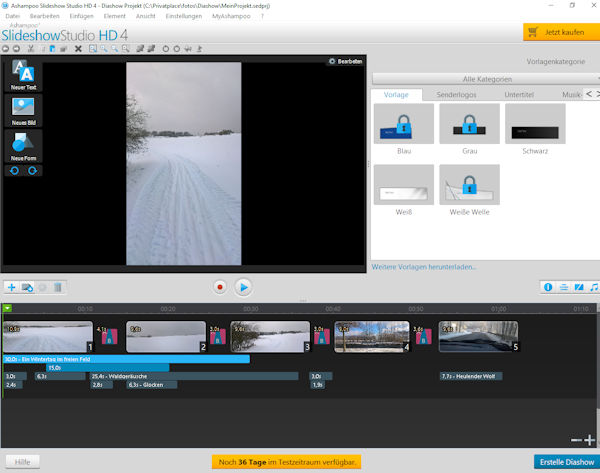Open the Alle Kategorien dropdown
The image size is (600, 473).
tap(486, 79)
